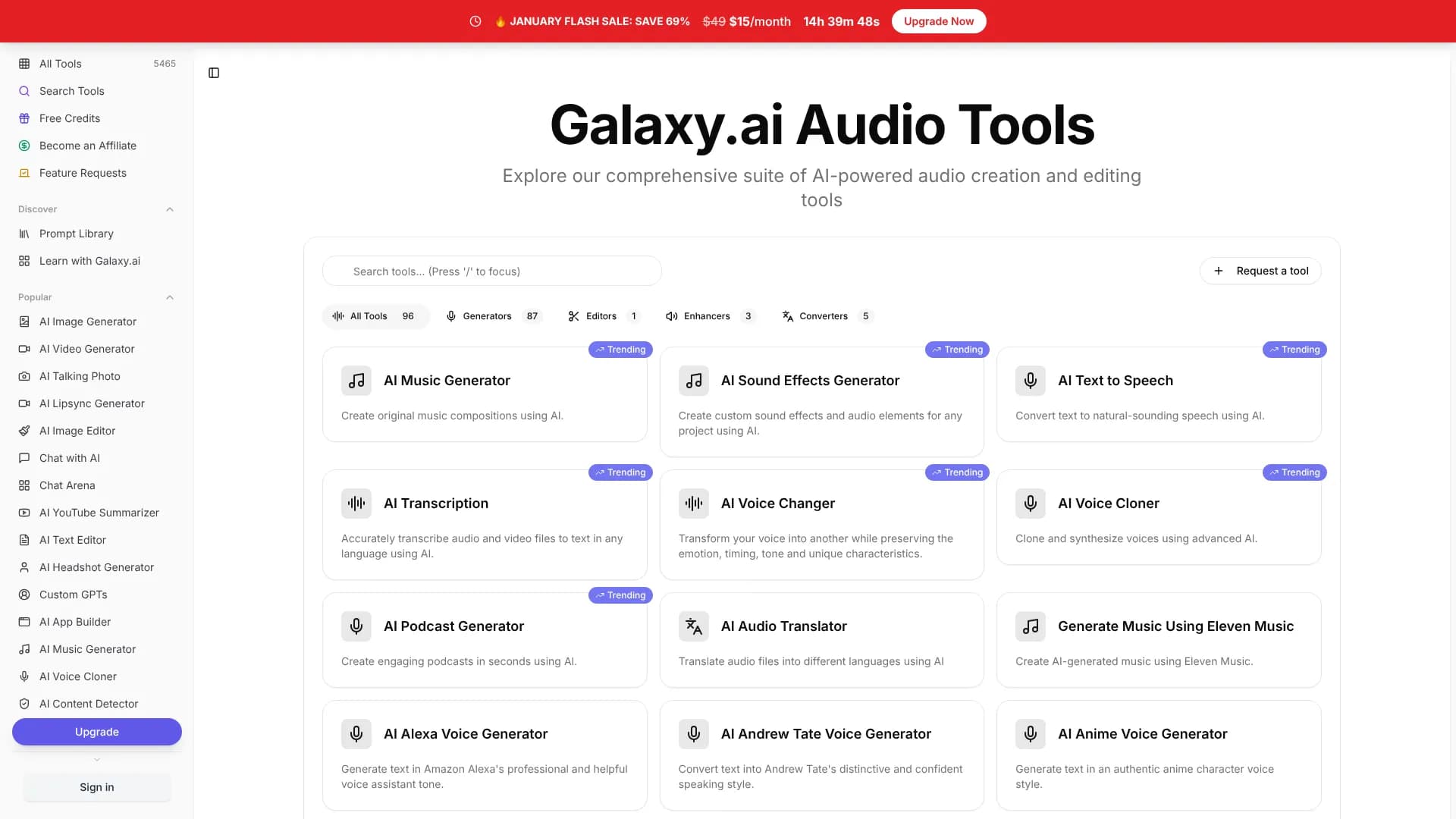Viewport: 1456px width, 819px height.
Task: Select the Enhancers filter tab
Action: click(711, 316)
